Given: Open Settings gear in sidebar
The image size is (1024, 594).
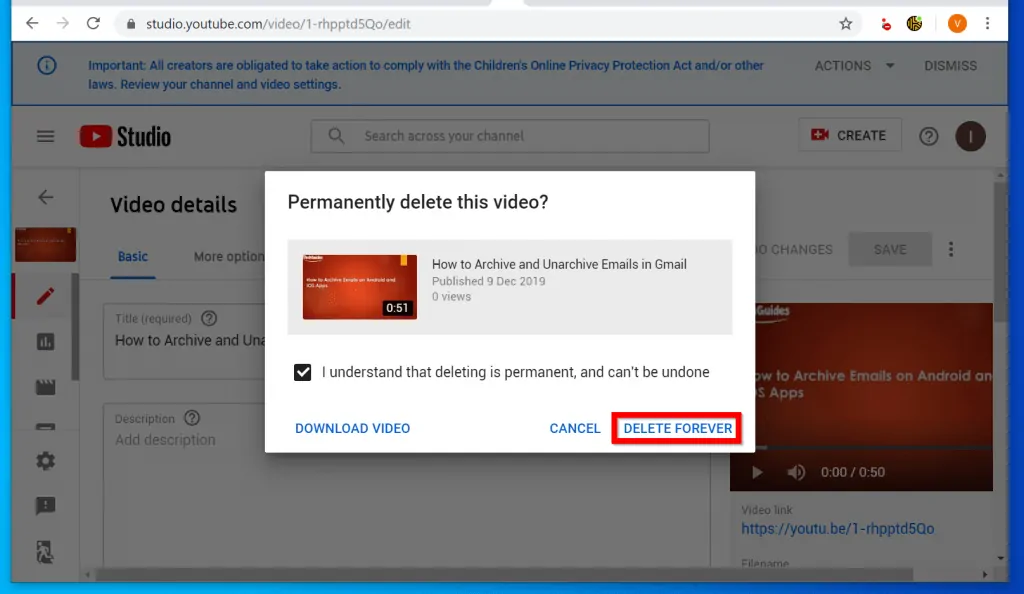Looking at the screenshot, I should pos(45,461).
